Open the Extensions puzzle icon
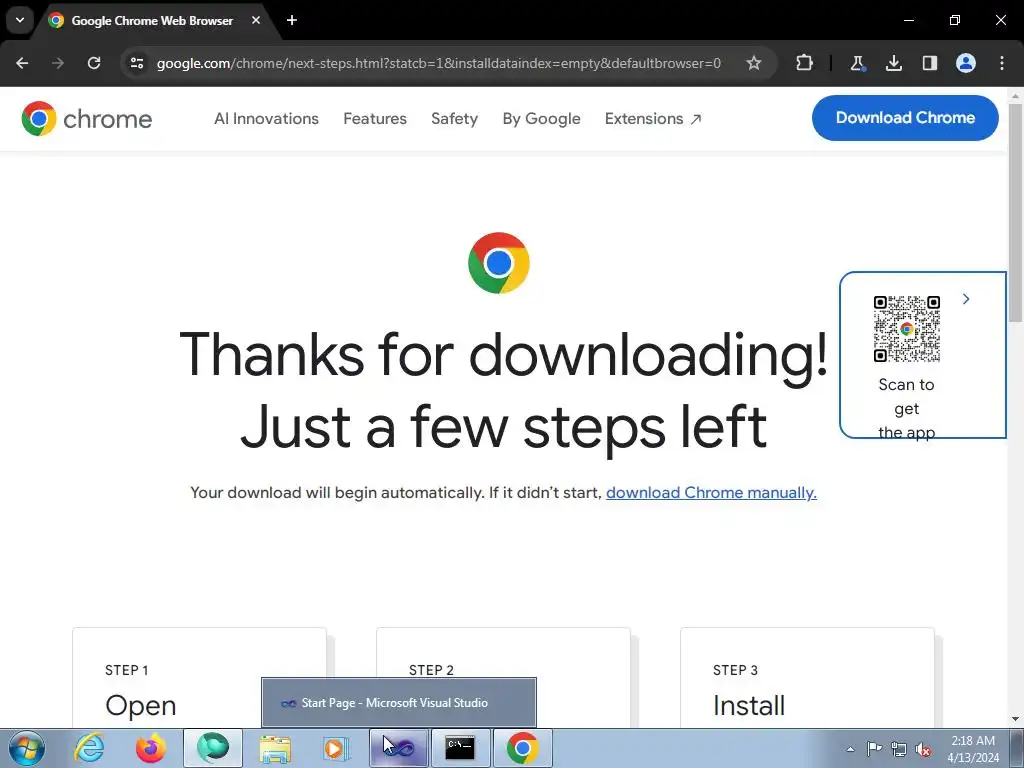This screenshot has height=768, width=1024. click(805, 63)
